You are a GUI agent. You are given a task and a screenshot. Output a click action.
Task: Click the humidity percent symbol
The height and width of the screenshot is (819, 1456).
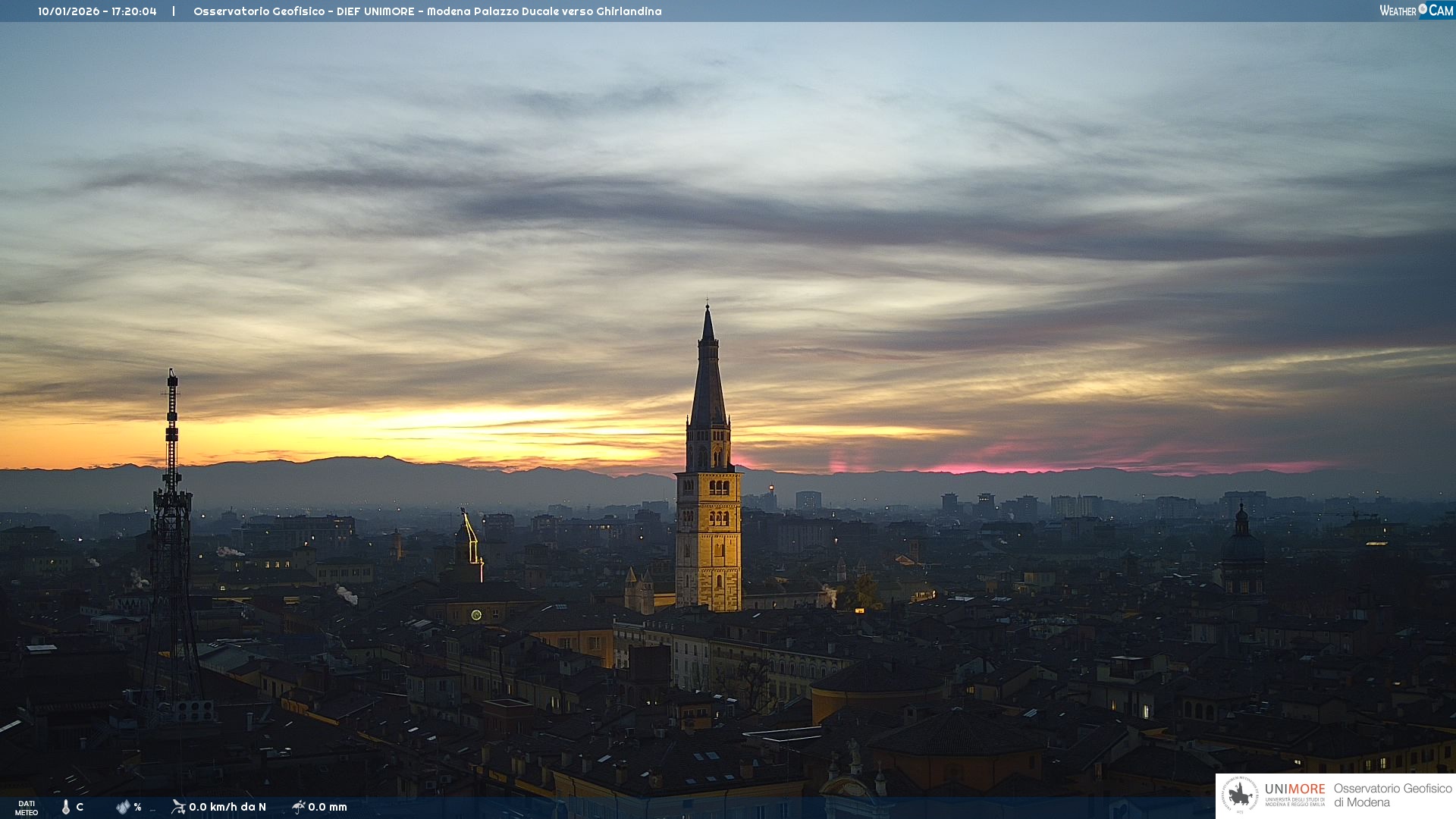pyautogui.click(x=137, y=807)
